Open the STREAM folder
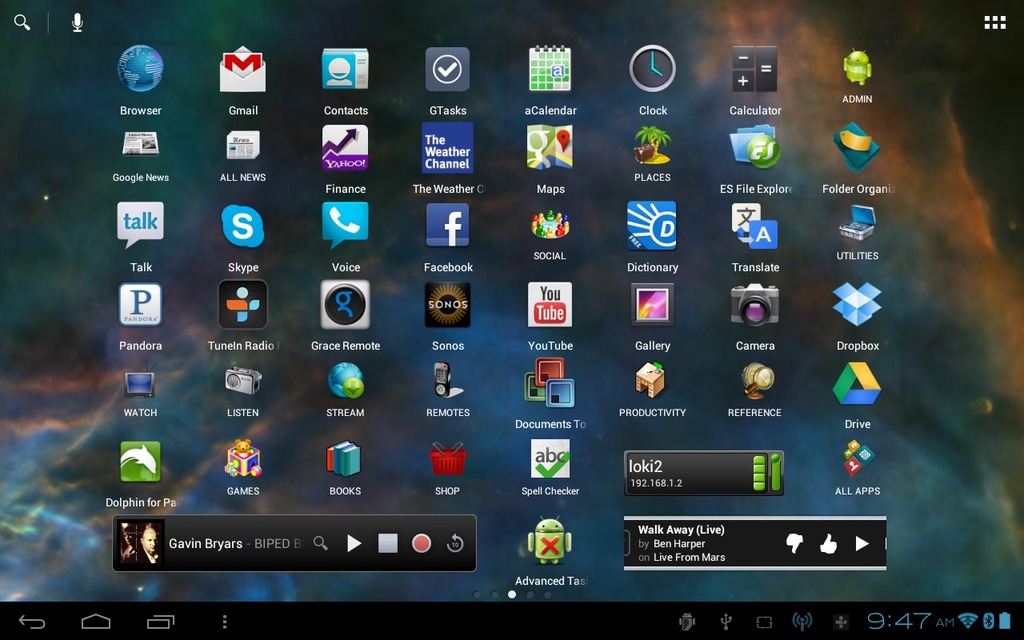The width and height of the screenshot is (1024, 640). click(345, 381)
